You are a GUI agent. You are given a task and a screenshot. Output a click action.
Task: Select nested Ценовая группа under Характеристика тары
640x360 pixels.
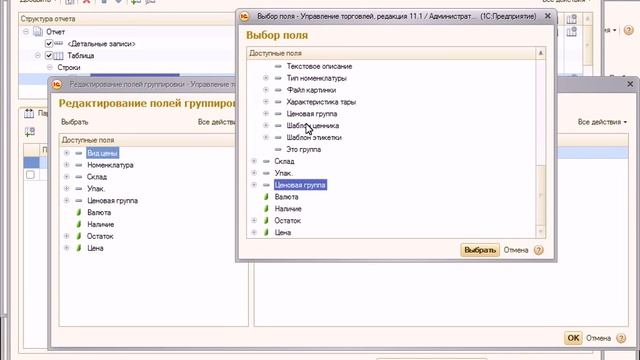point(311,113)
